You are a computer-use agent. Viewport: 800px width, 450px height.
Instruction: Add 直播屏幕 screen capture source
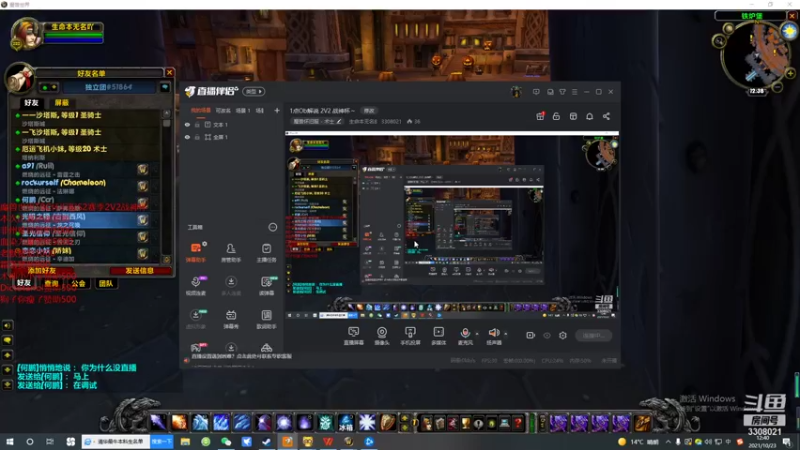point(353,336)
